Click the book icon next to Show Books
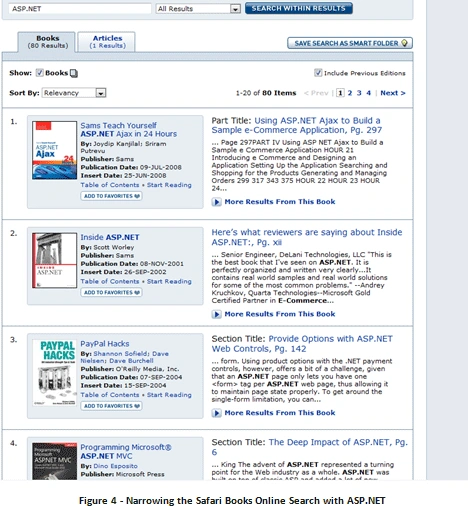468x506 pixels. tap(74, 73)
